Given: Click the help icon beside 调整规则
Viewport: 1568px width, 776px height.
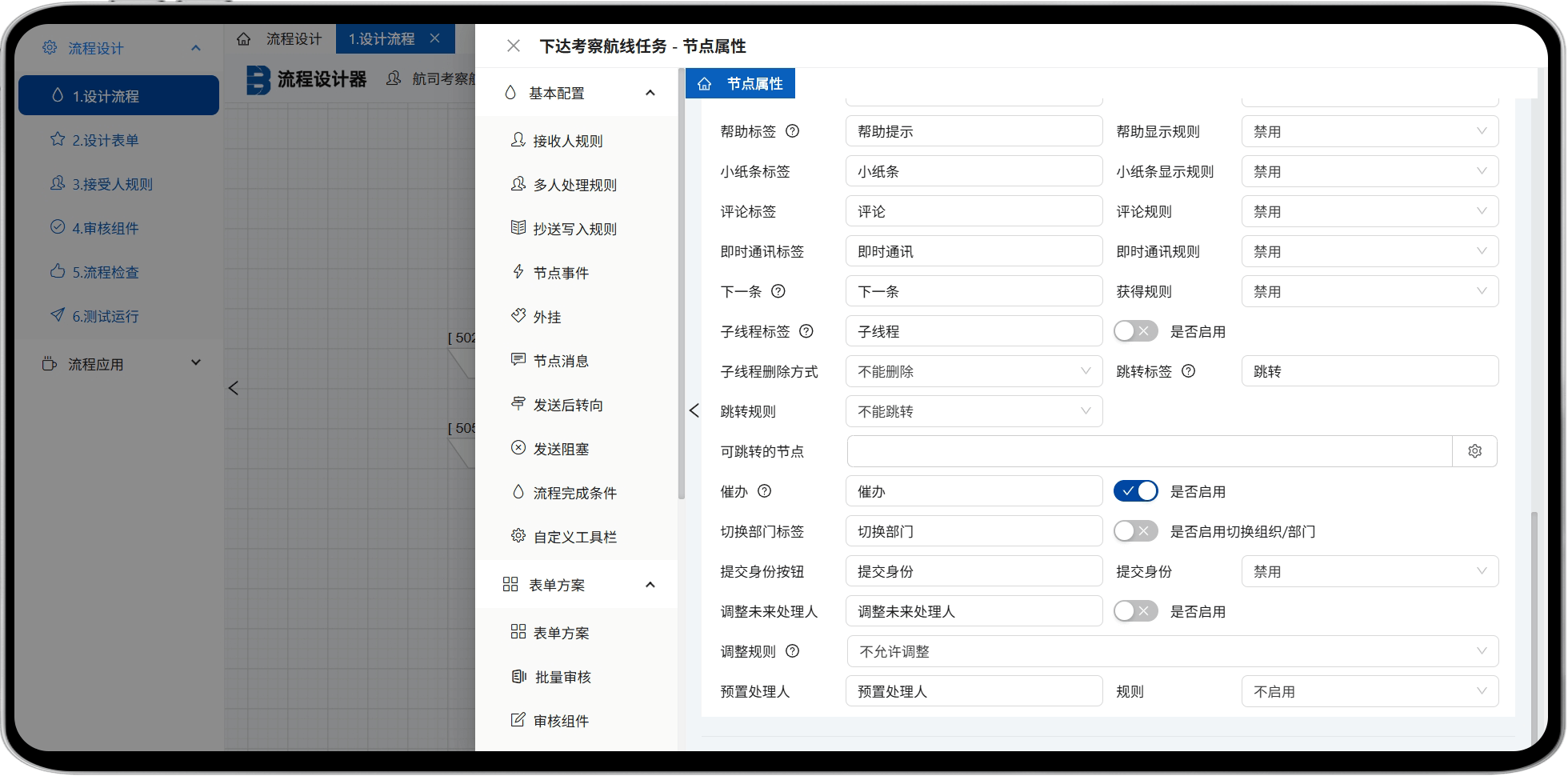Looking at the screenshot, I should 792,651.
